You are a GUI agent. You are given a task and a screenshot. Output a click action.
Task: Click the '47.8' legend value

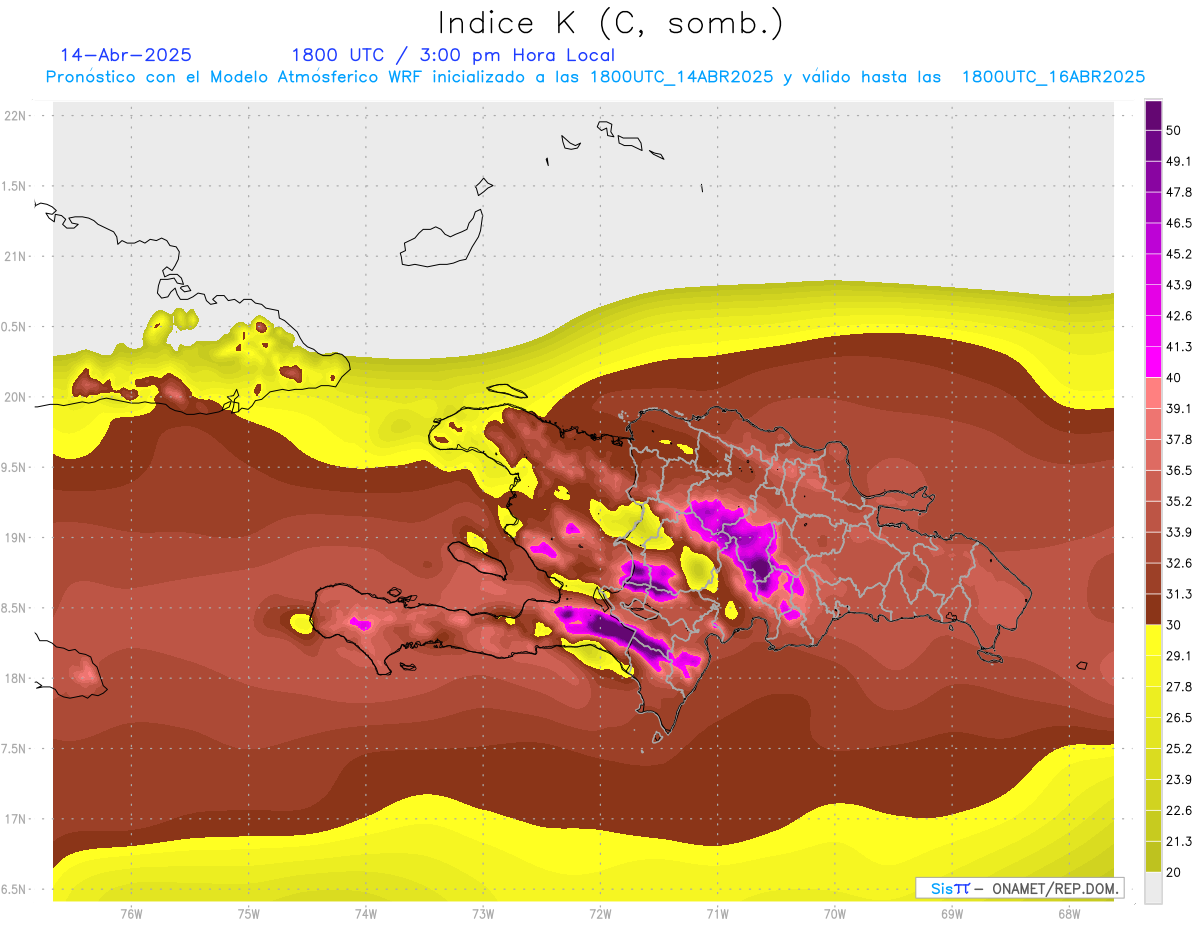pos(1178,192)
